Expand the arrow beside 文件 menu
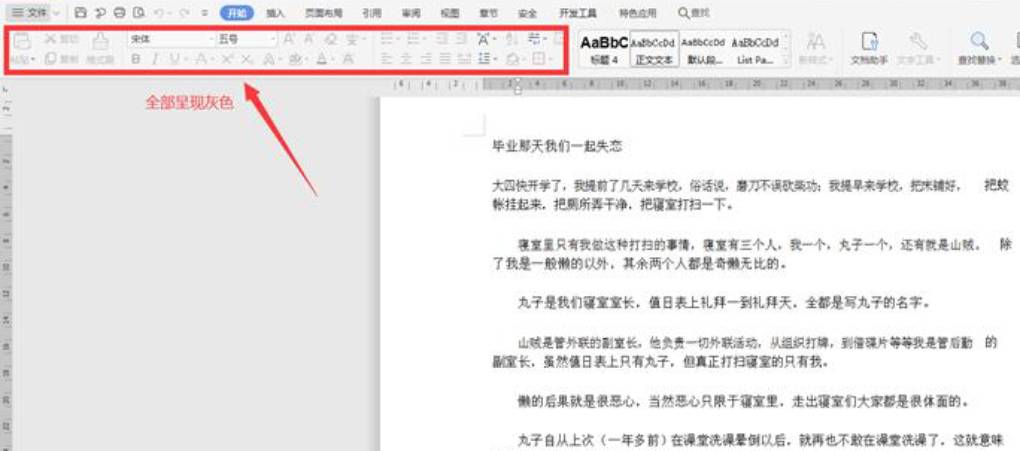Screen dimensions: 1020x451 [56, 13]
